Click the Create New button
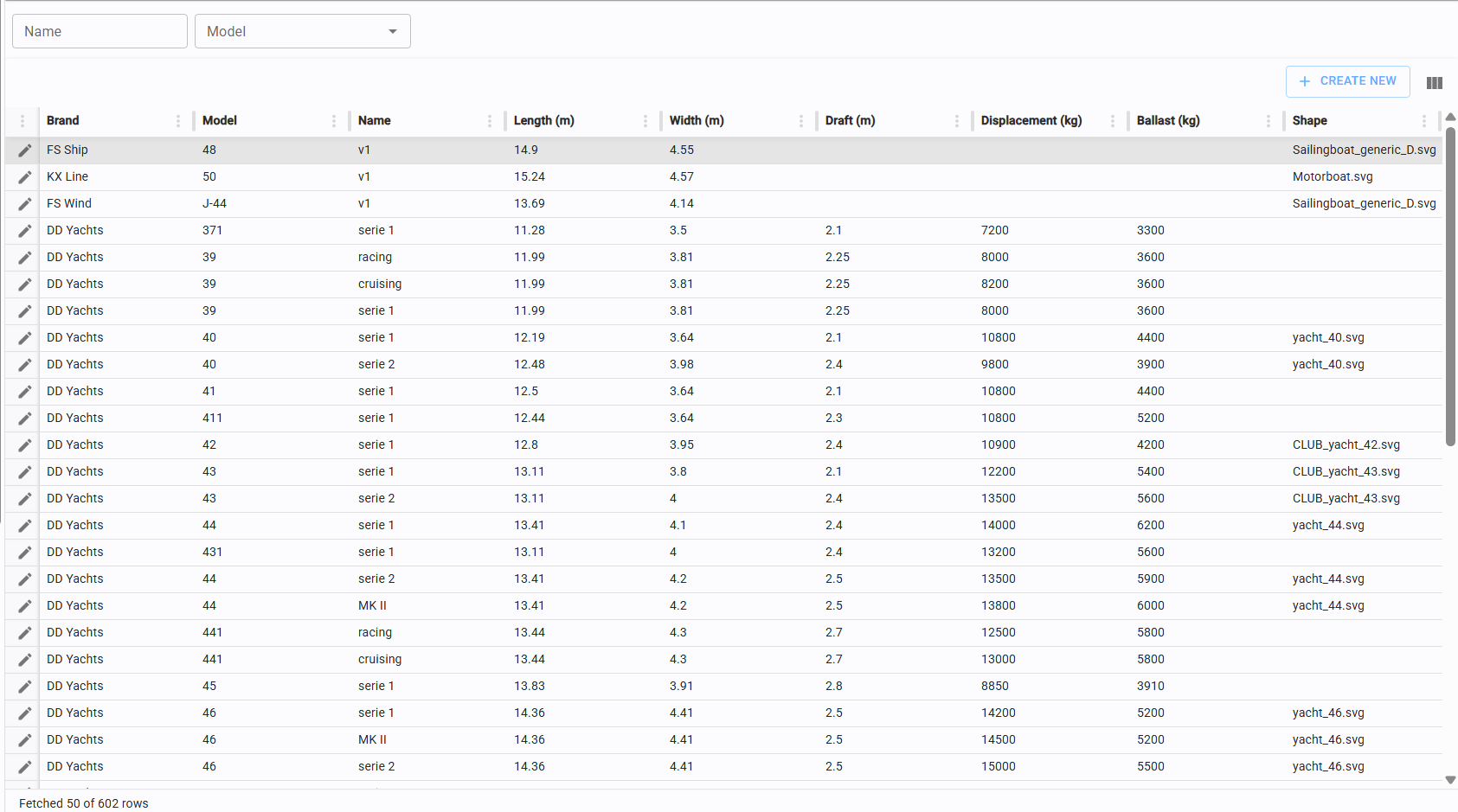The height and width of the screenshot is (812, 1458). (x=1347, y=81)
